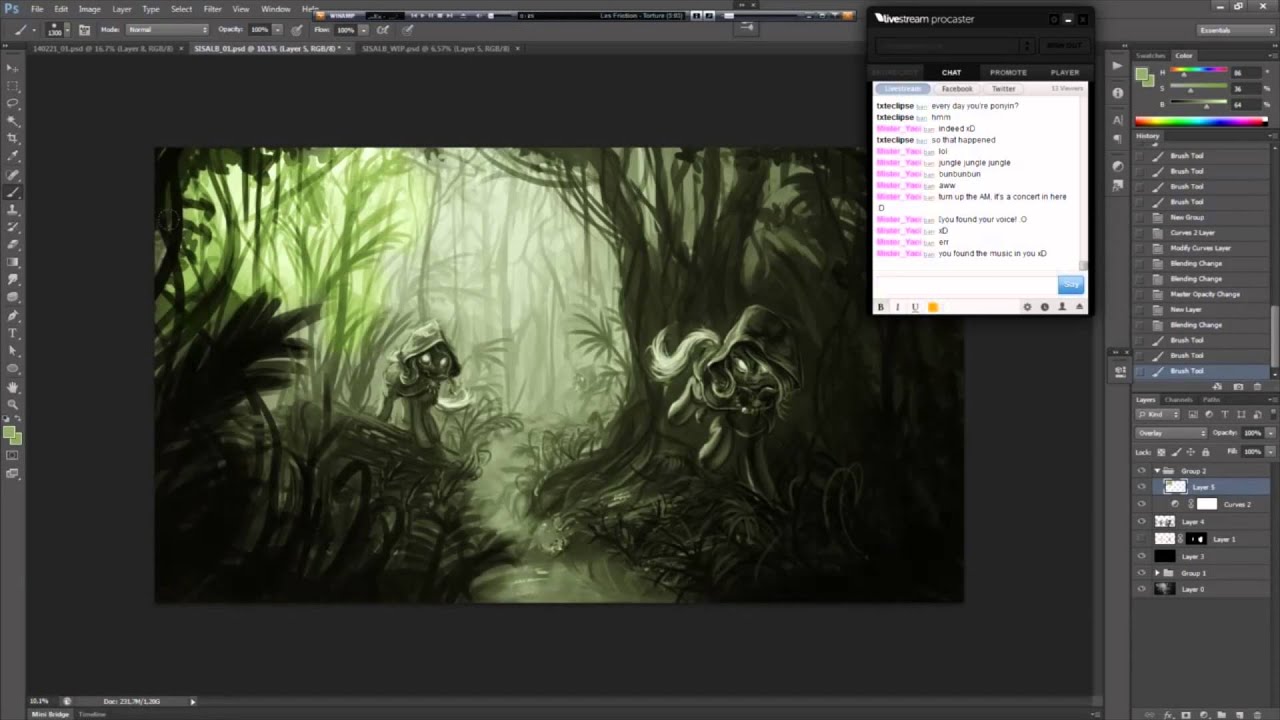This screenshot has width=1280, height=720.
Task: Switch to the Channels tab
Action: 1179,400
